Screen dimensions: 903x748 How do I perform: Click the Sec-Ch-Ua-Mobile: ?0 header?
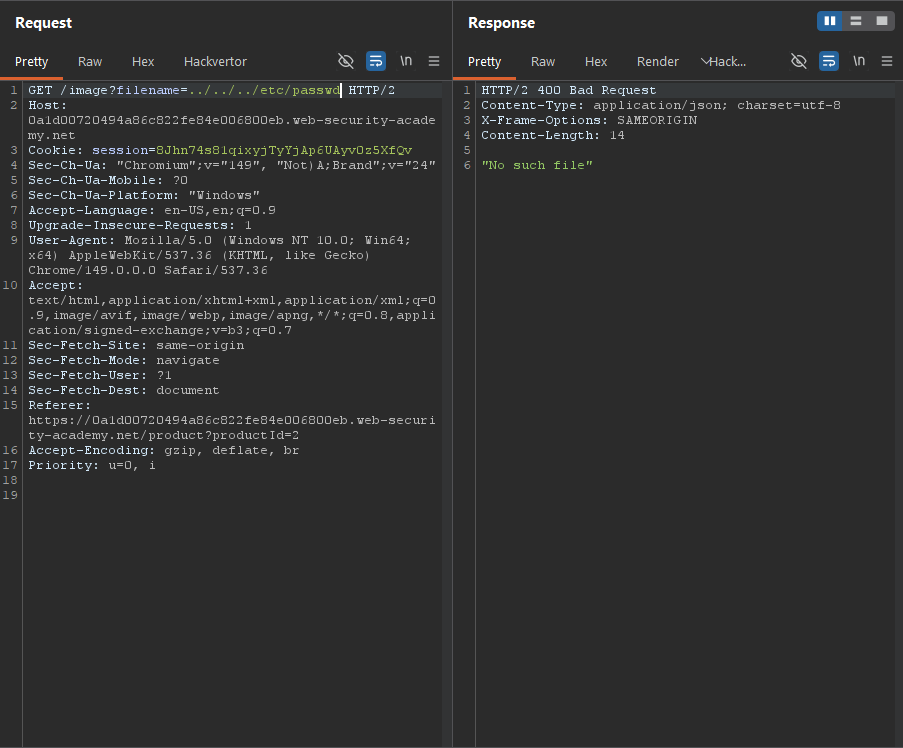(x=108, y=180)
